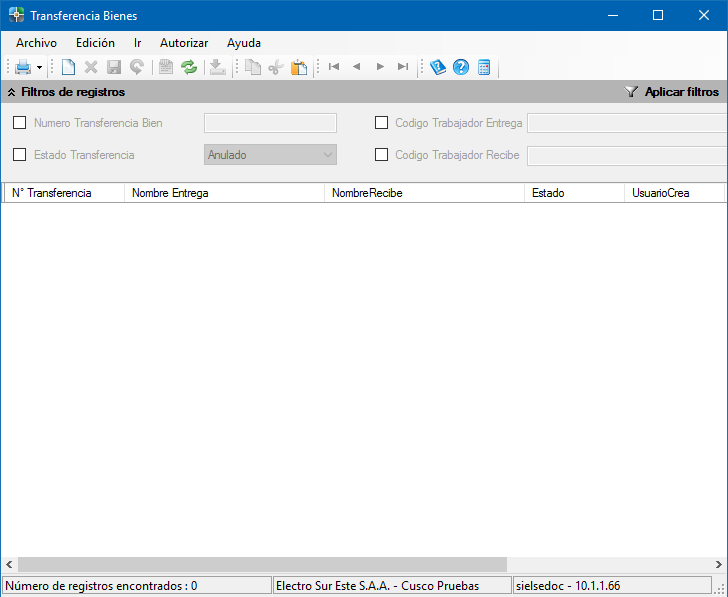Click Aplicar filtros button
Screen dimensions: 728x597
672,92
